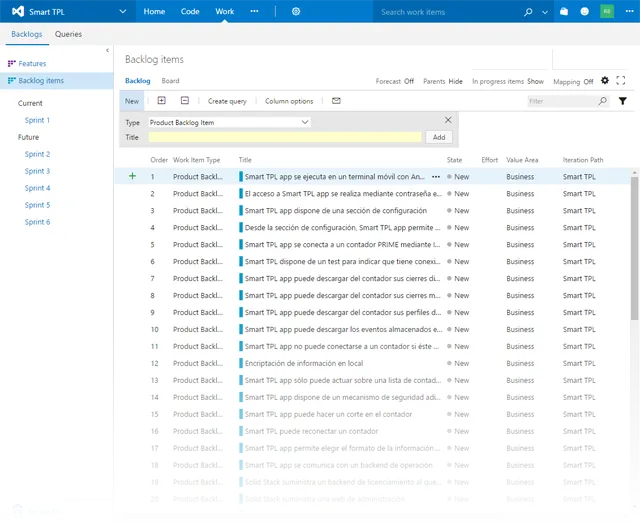The image size is (640, 522).
Task: Click the filter magnifier icon
Action: pyautogui.click(x=602, y=101)
